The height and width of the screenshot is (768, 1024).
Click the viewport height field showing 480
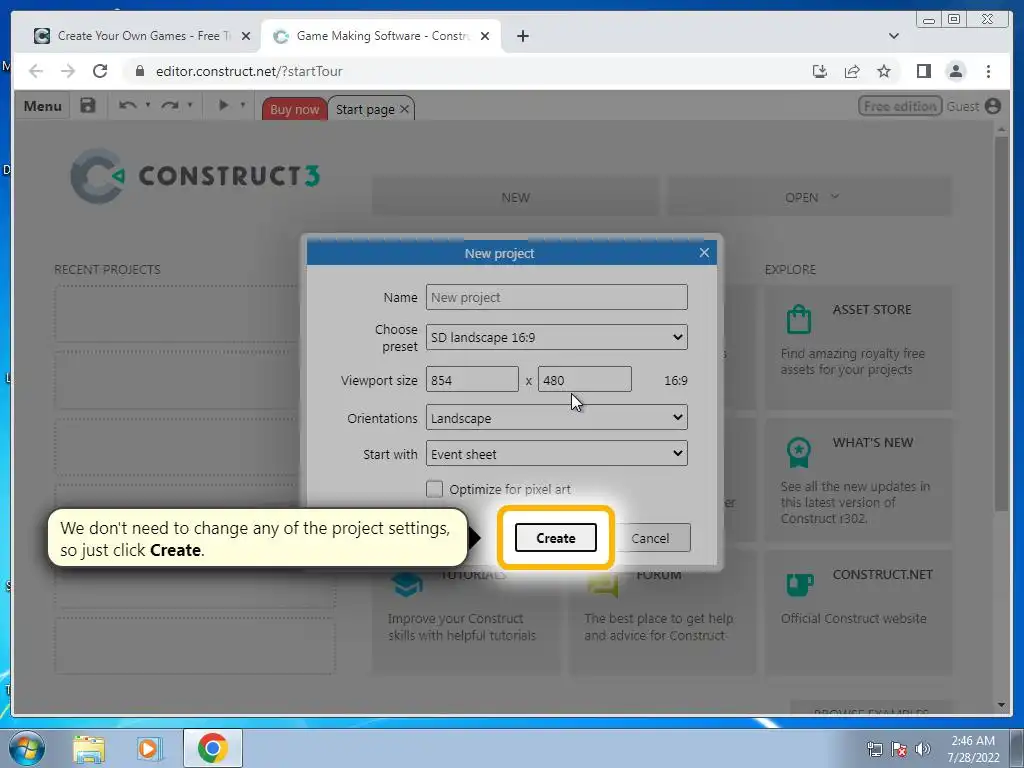[x=584, y=379]
